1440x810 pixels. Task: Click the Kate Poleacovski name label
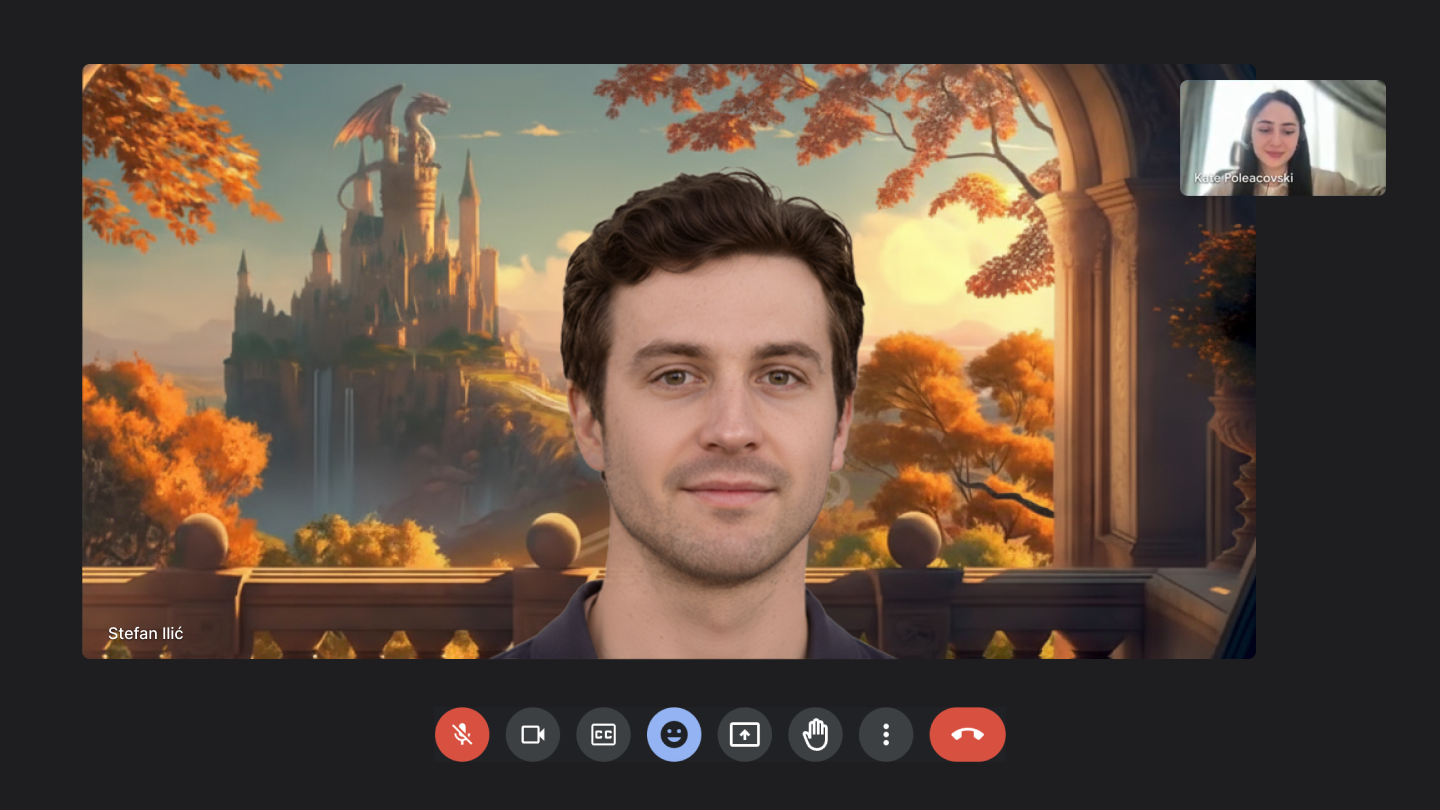click(x=1243, y=178)
